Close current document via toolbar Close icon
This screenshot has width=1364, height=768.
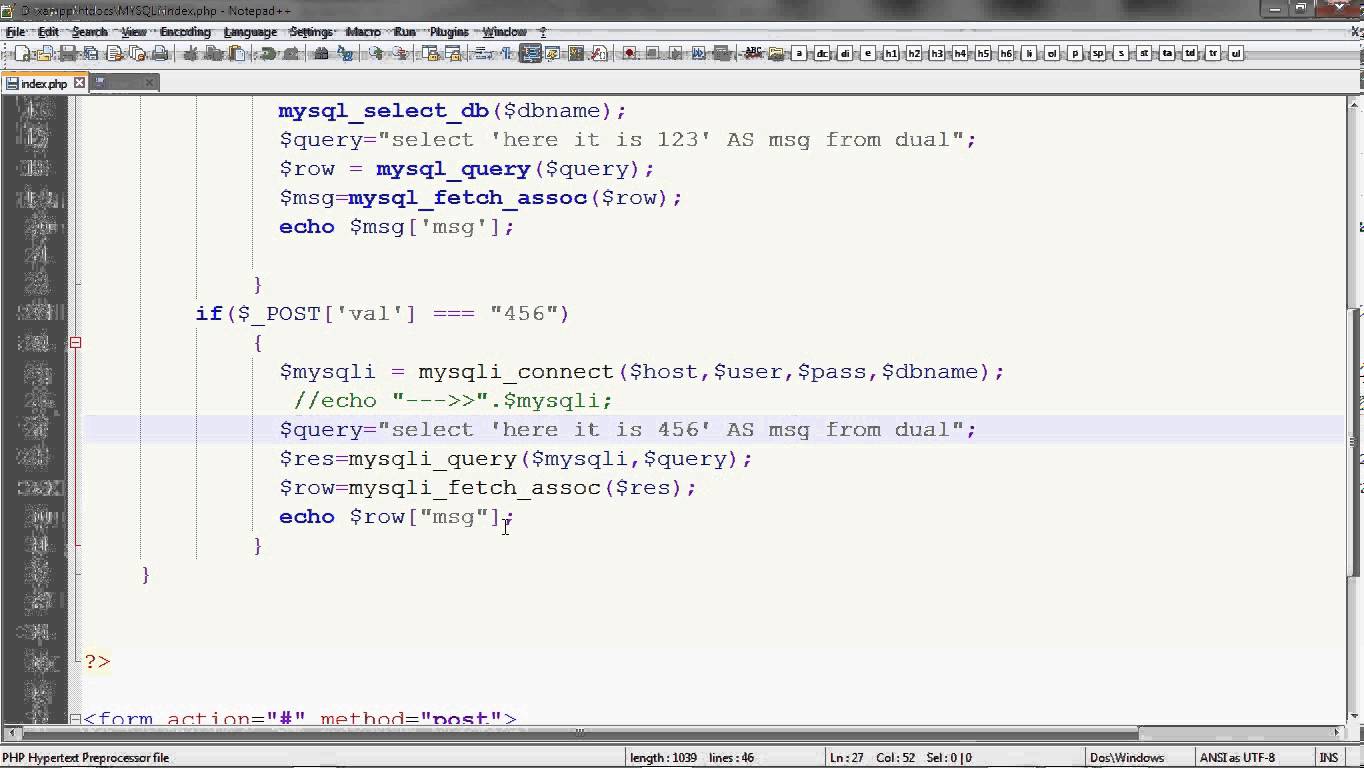coord(114,53)
